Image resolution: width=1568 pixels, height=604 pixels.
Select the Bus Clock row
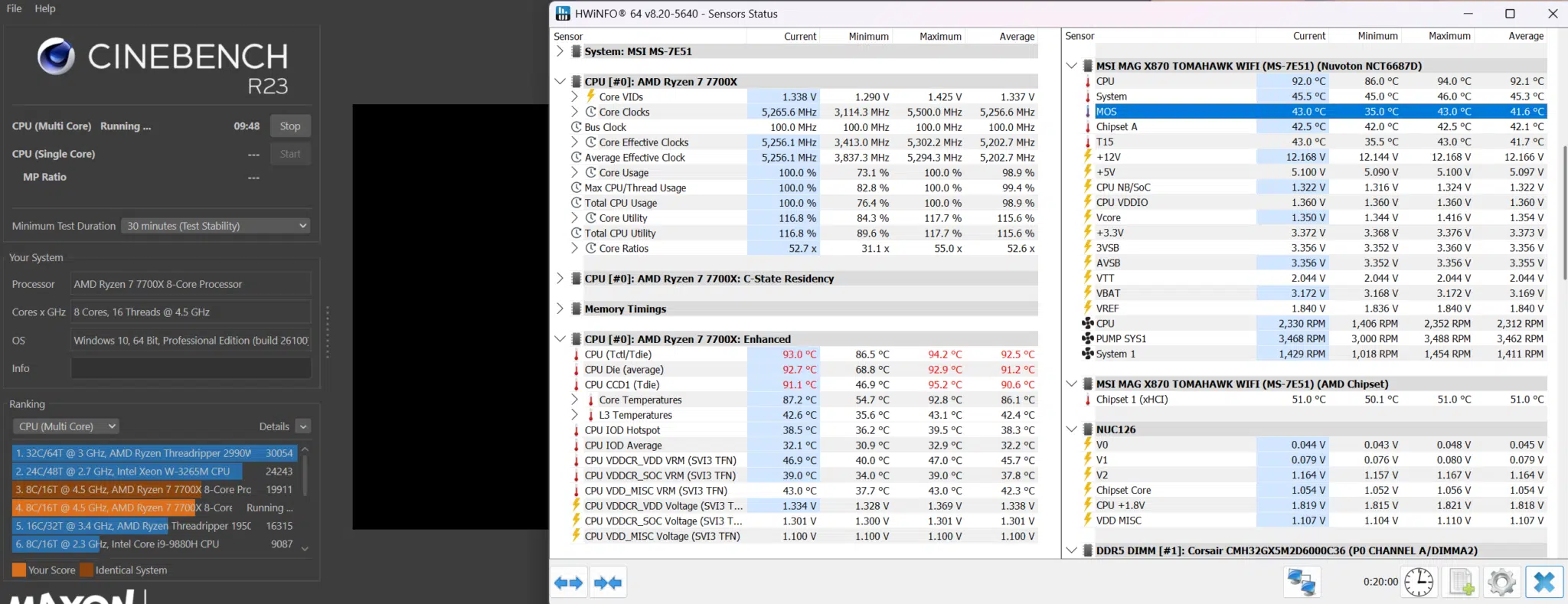pos(803,127)
